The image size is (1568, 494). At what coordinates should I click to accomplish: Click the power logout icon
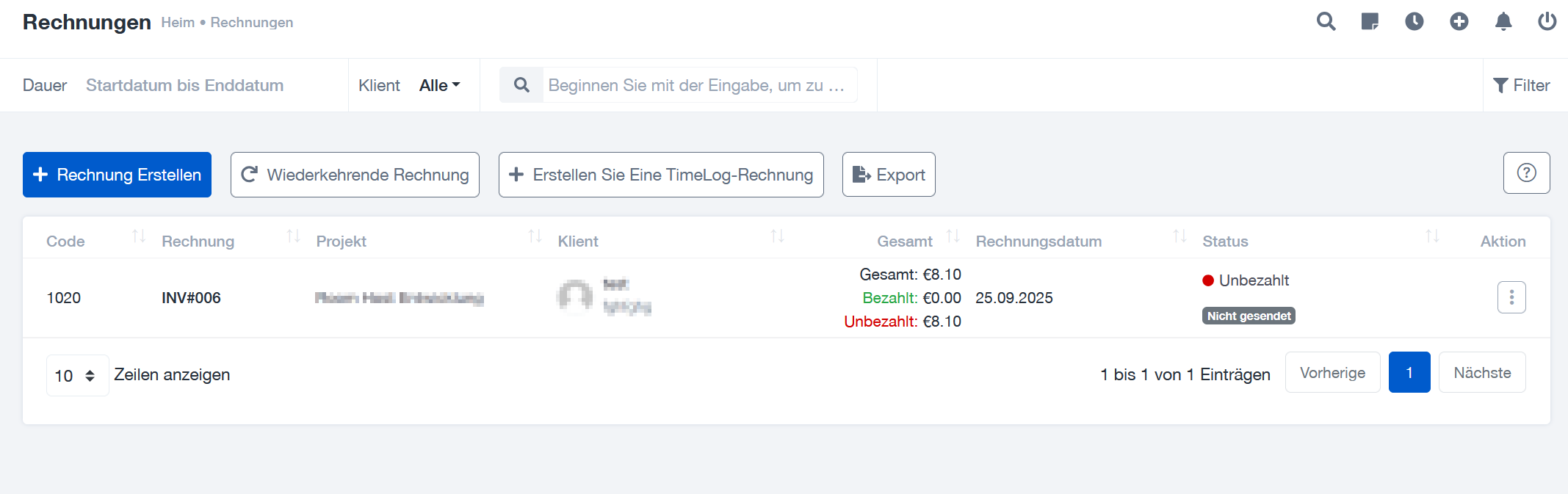click(x=1547, y=21)
